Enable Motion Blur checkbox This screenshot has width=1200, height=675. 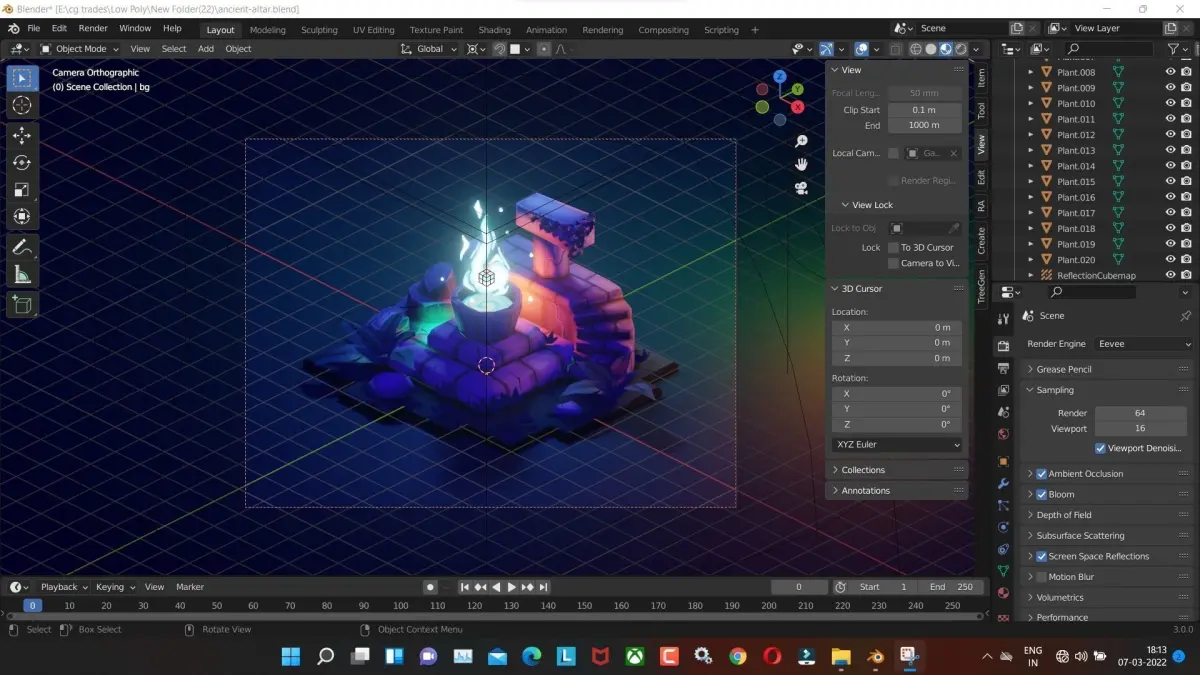tap(1042, 577)
